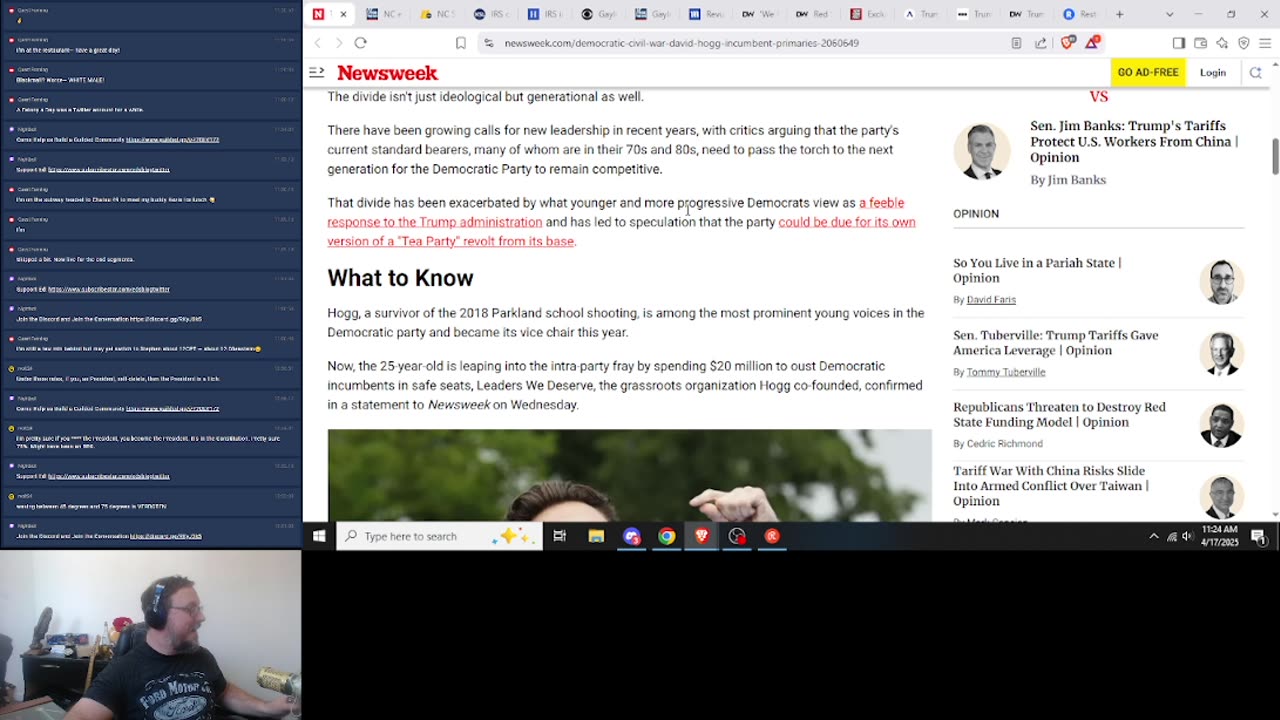The height and width of the screenshot is (720, 1280).
Task: Reload the Newsweek page
Action: [361, 43]
